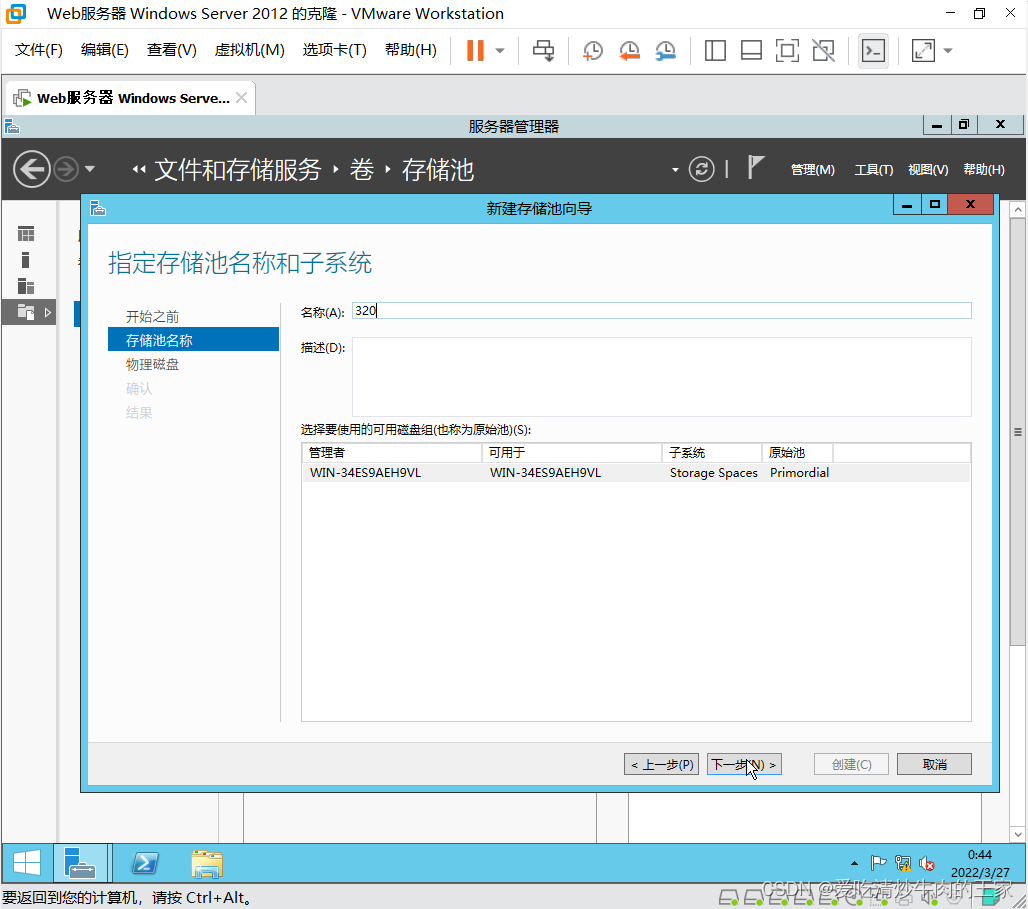Click 取消 button in wizard
The height and width of the screenshot is (909, 1028).
[x=934, y=765]
